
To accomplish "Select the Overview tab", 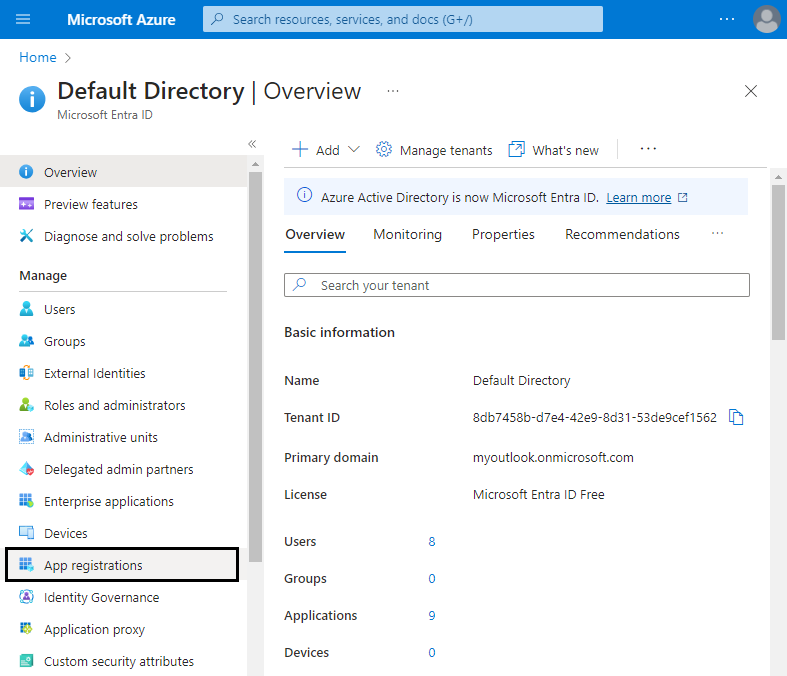I will 315,234.
